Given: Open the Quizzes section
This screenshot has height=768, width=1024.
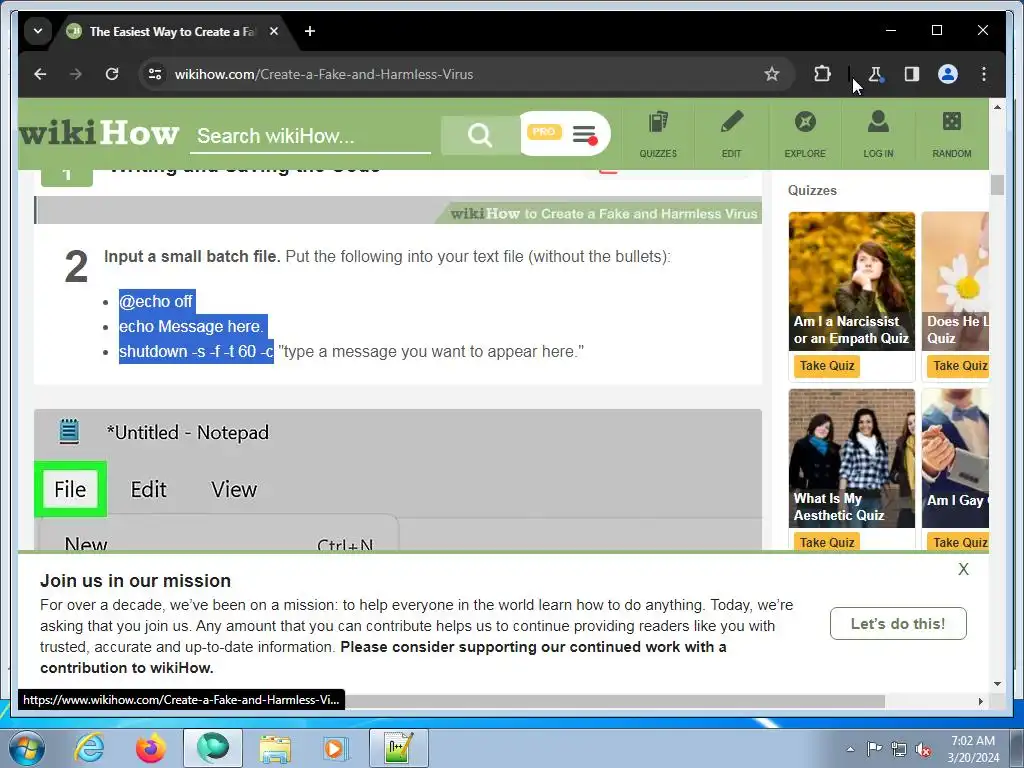Looking at the screenshot, I should [658, 134].
